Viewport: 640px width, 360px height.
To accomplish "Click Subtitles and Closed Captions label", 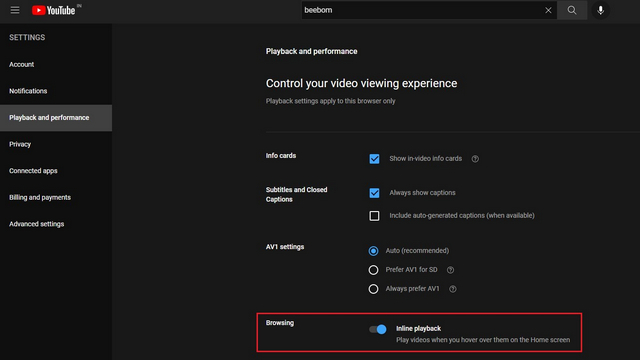I will coord(296,195).
